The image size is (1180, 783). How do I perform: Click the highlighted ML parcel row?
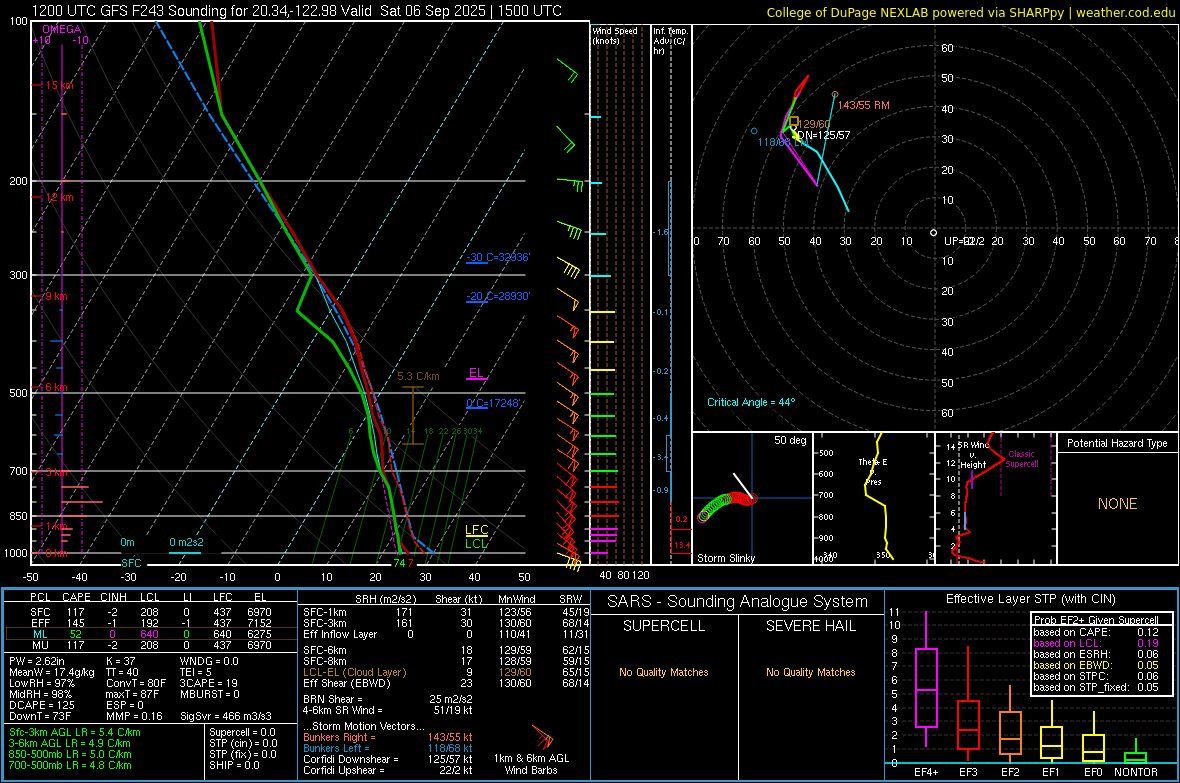pos(151,634)
